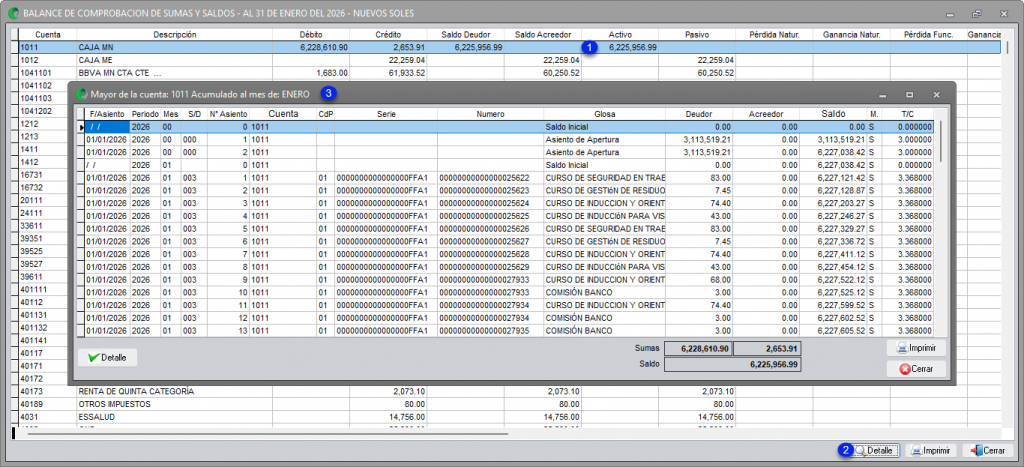Click the Detalle button in the ledger dialog
The image size is (1024, 467).
[x=107, y=357]
